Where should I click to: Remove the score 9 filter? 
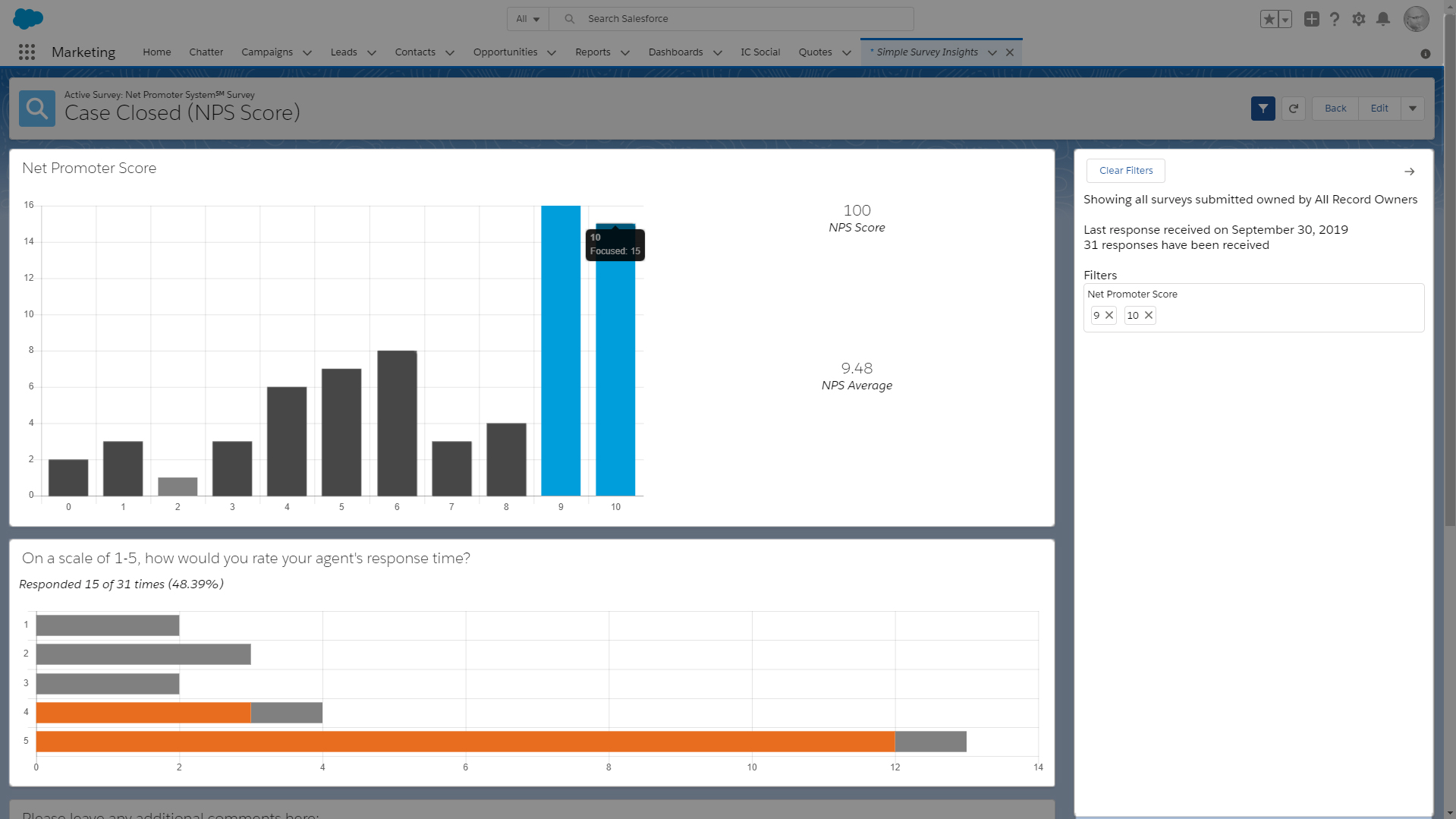(x=1109, y=315)
